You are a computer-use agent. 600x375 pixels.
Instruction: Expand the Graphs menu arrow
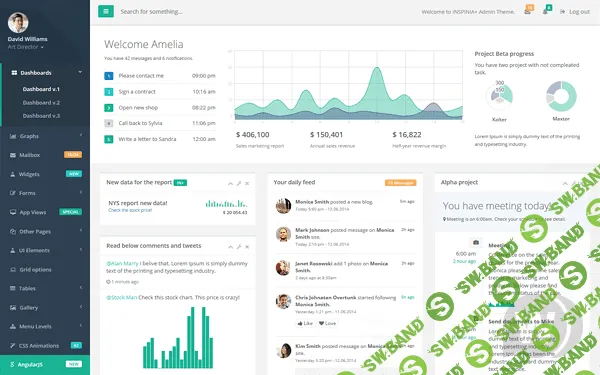81,135
